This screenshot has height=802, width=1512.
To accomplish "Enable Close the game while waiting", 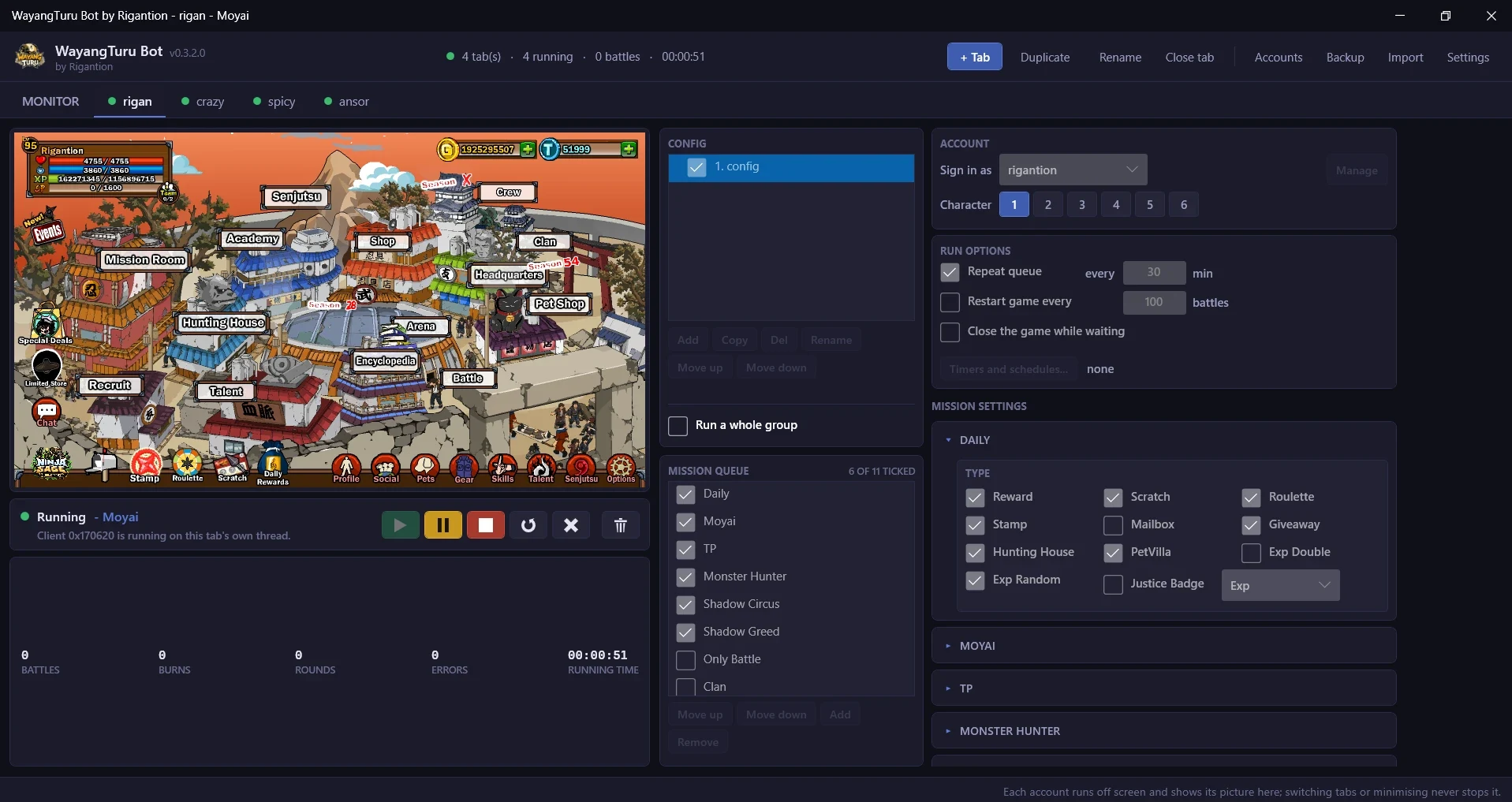I will [x=950, y=332].
